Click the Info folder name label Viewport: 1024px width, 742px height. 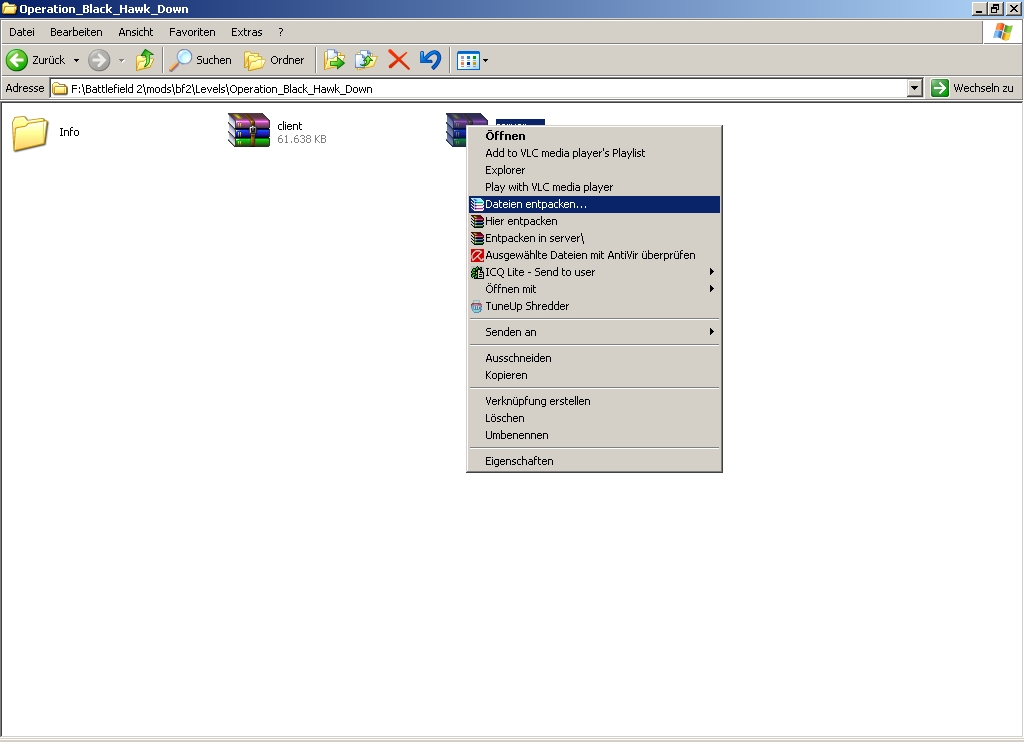pos(69,132)
